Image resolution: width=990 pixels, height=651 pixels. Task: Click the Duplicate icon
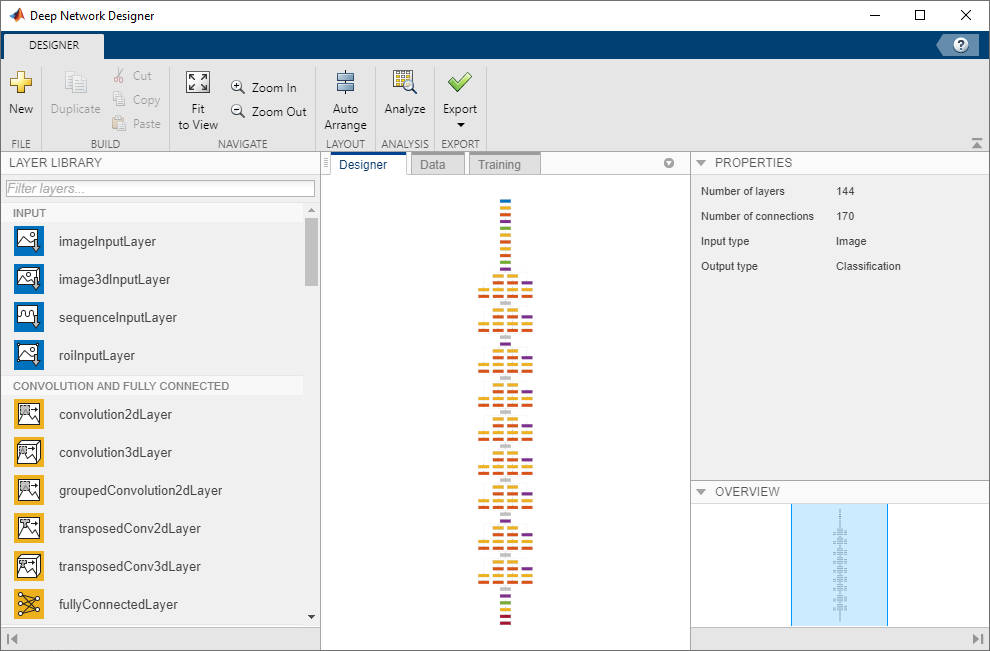(x=75, y=83)
